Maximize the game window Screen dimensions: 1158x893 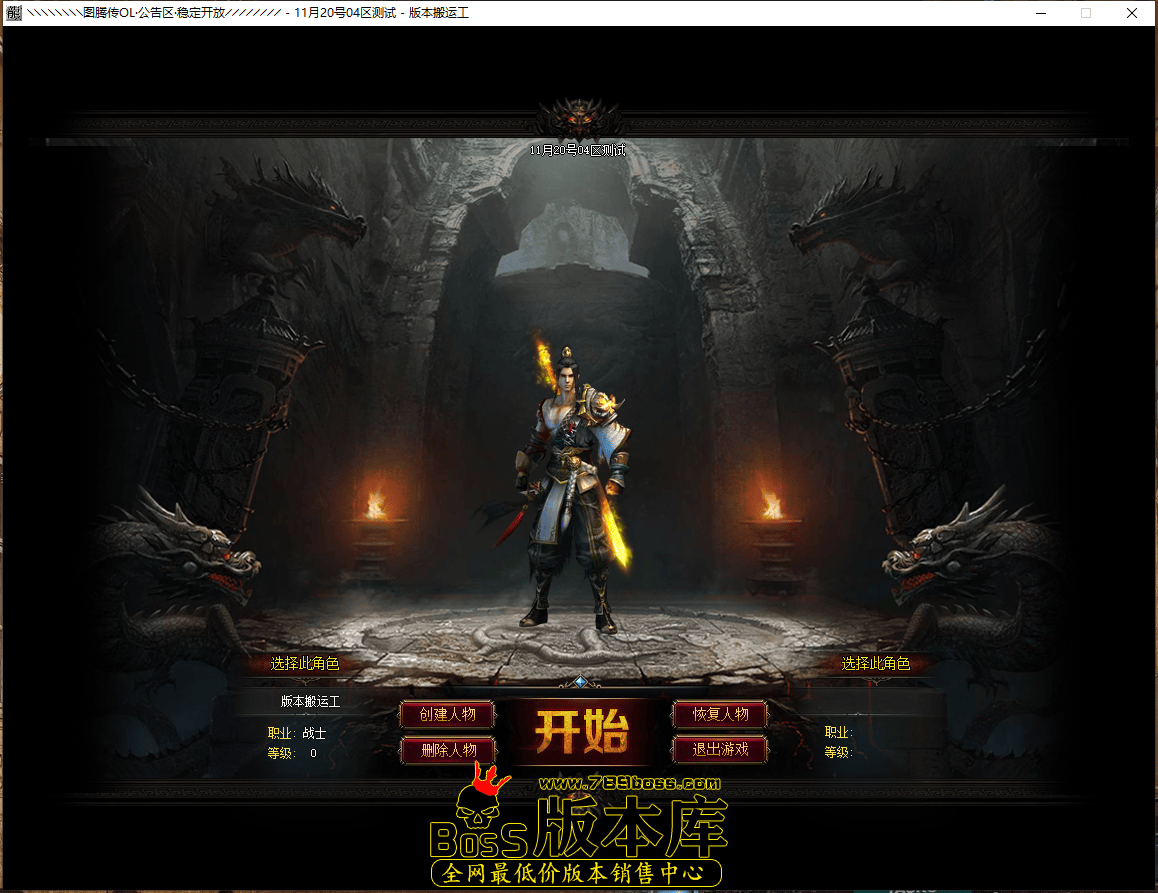(x=1086, y=13)
